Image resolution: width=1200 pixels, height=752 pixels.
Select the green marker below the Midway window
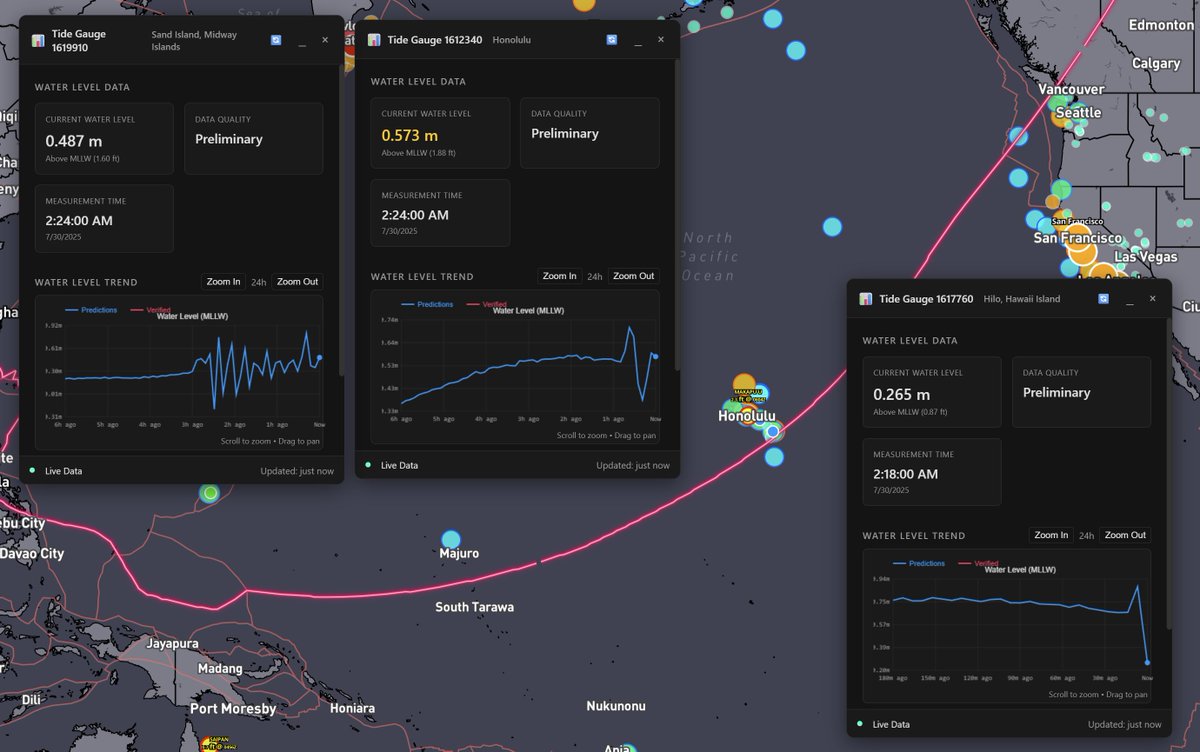[x=209, y=493]
